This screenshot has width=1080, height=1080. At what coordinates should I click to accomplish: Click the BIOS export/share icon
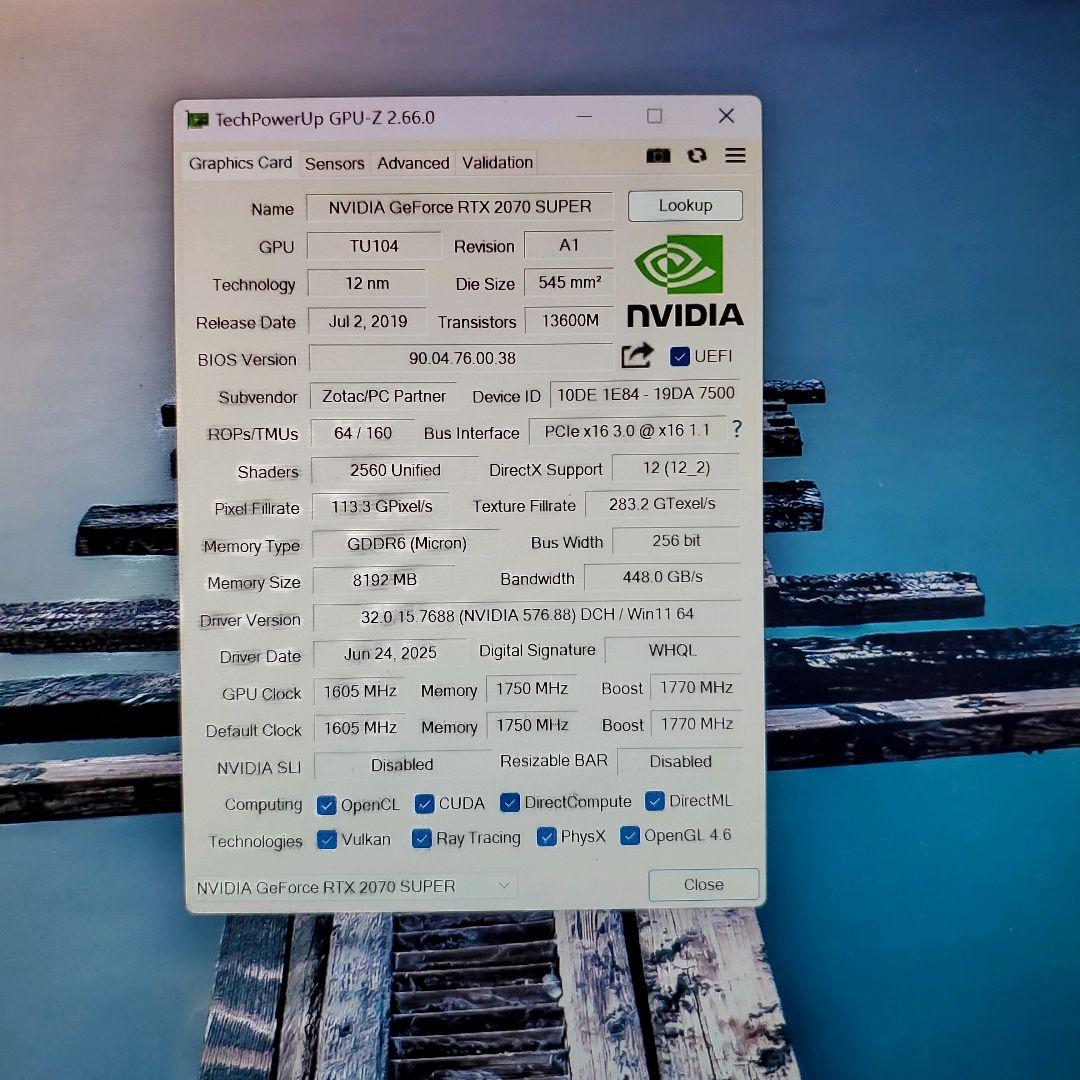point(638,356)
